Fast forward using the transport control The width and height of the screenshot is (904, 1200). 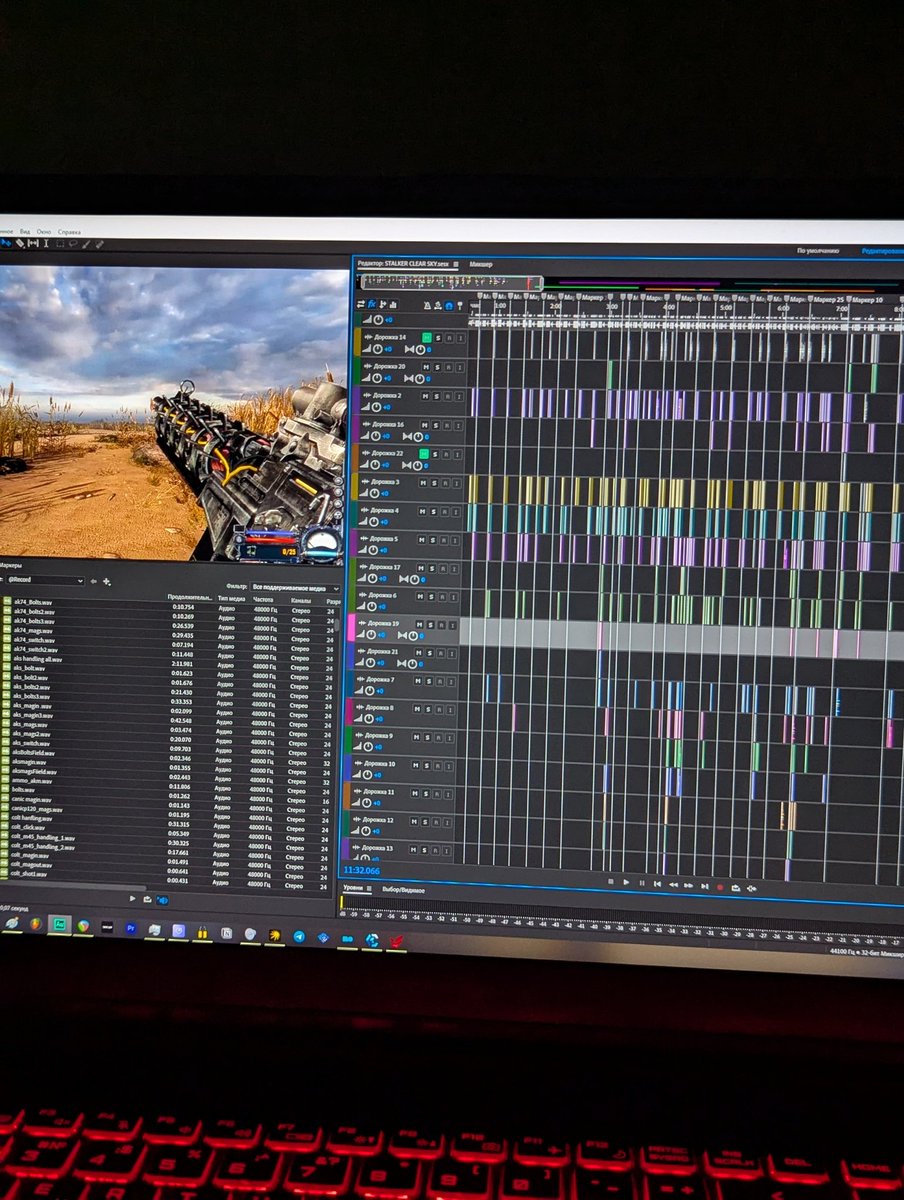point(689,885)
